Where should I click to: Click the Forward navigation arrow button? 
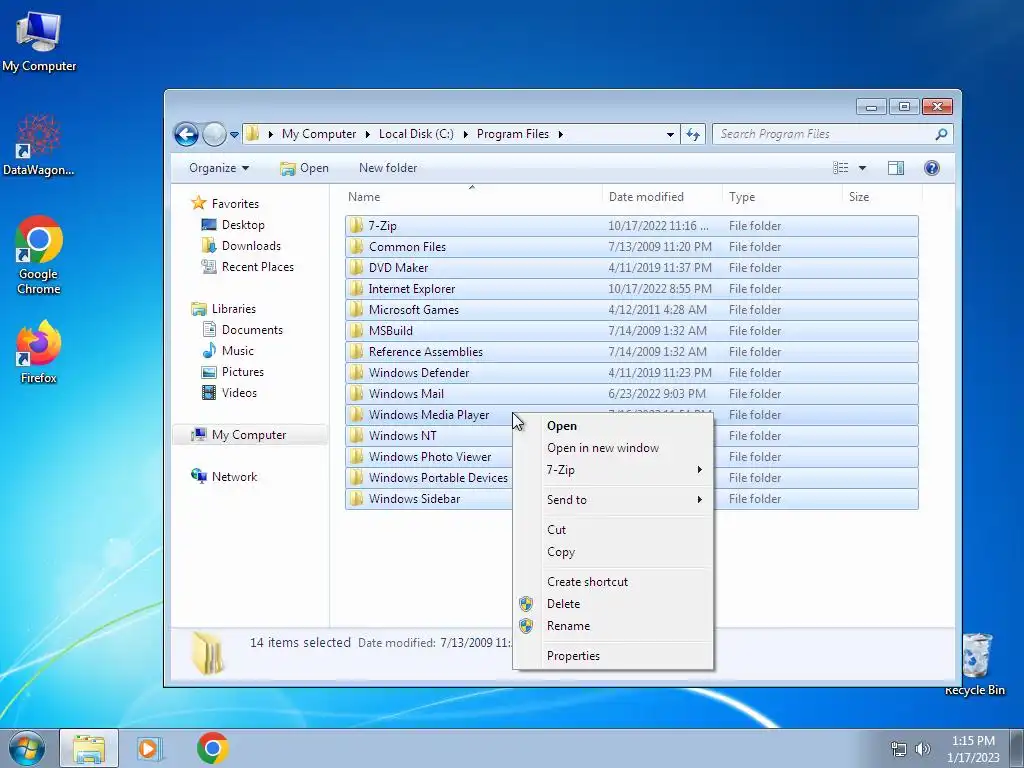click(x=214, y=135)
